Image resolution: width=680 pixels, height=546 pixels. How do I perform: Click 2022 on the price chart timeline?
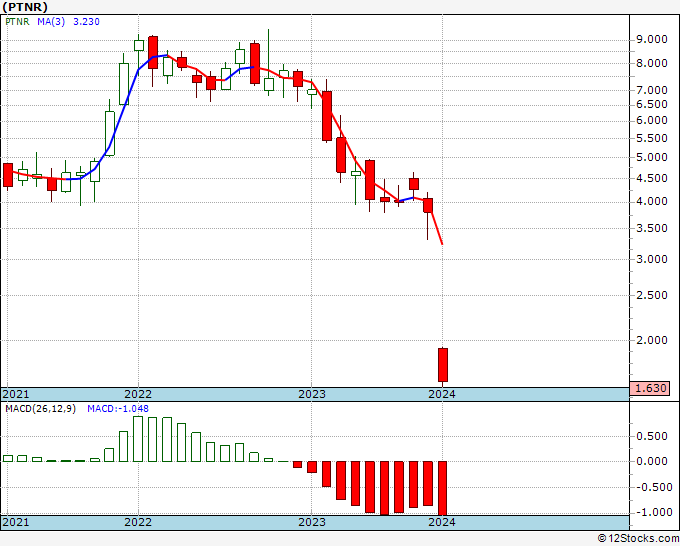tap(138, 394)
